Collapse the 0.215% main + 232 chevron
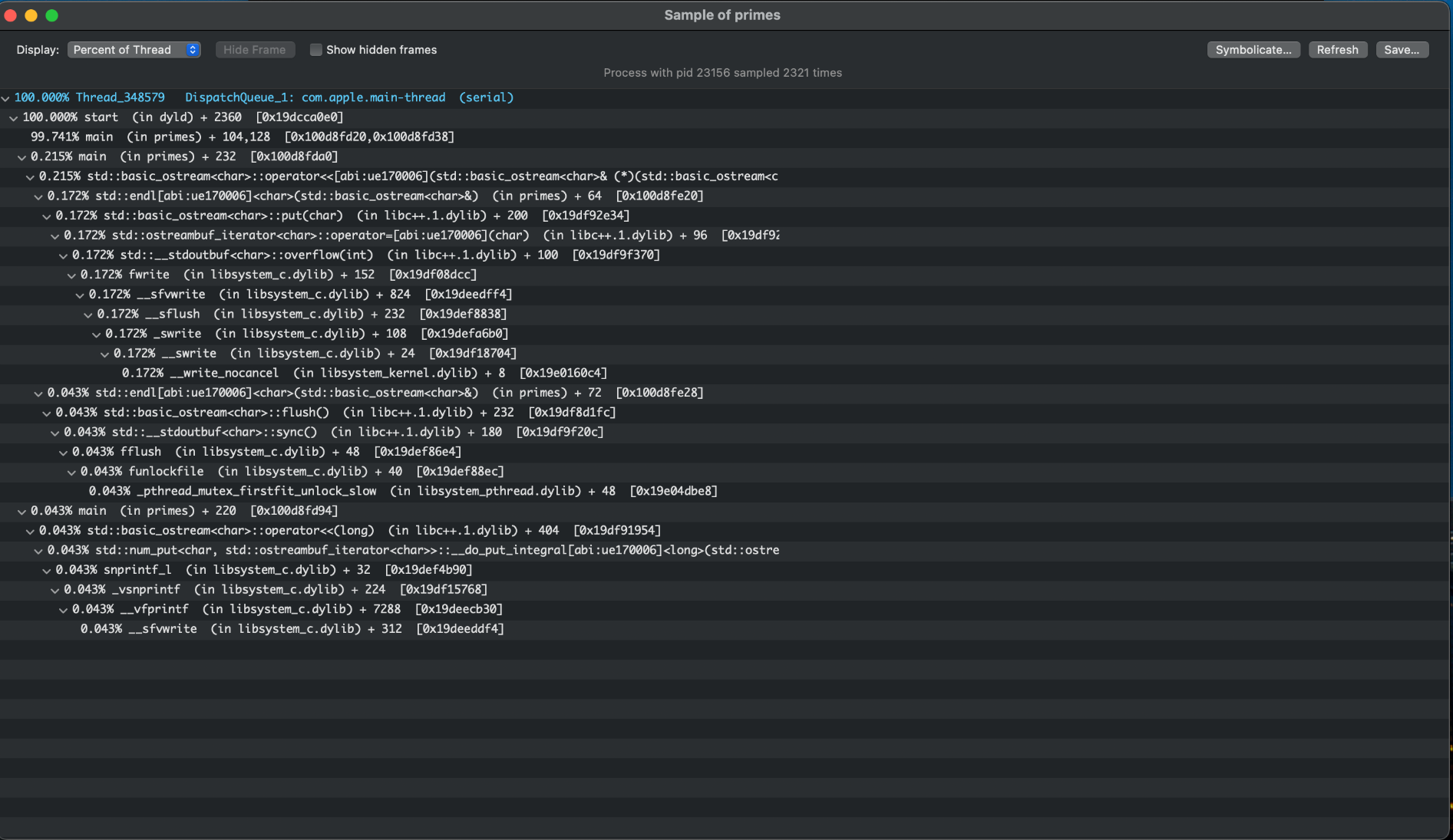Viewport: 1453px width, 840px height. point(22,157)
